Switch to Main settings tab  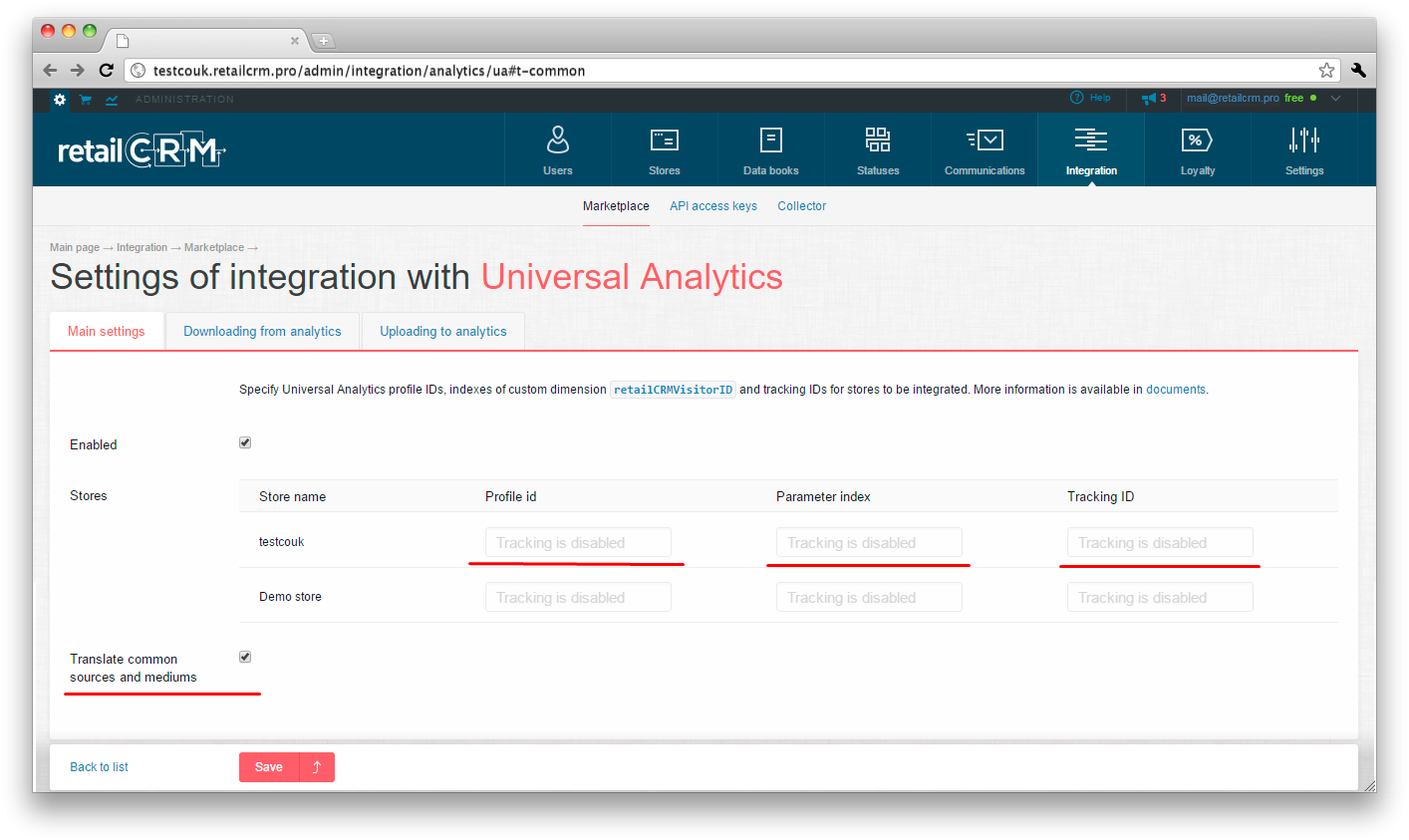pos(107,332)
